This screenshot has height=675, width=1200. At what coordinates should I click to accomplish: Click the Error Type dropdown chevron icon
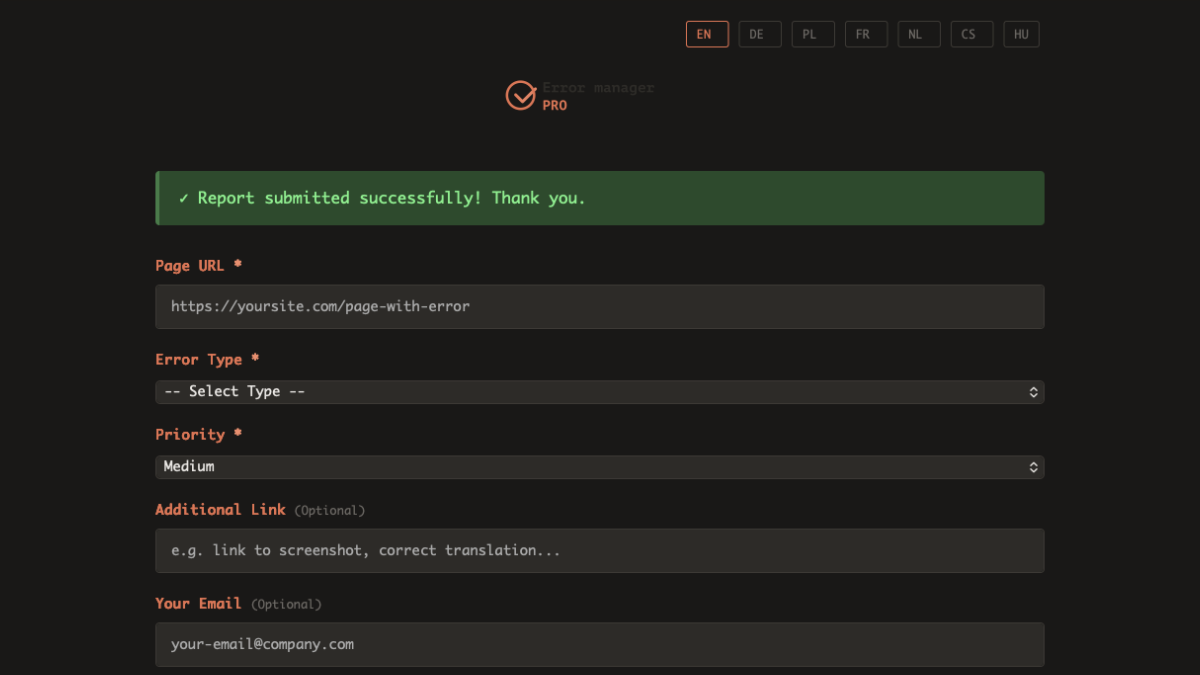pyautogui.click(x=1034, y=391)
